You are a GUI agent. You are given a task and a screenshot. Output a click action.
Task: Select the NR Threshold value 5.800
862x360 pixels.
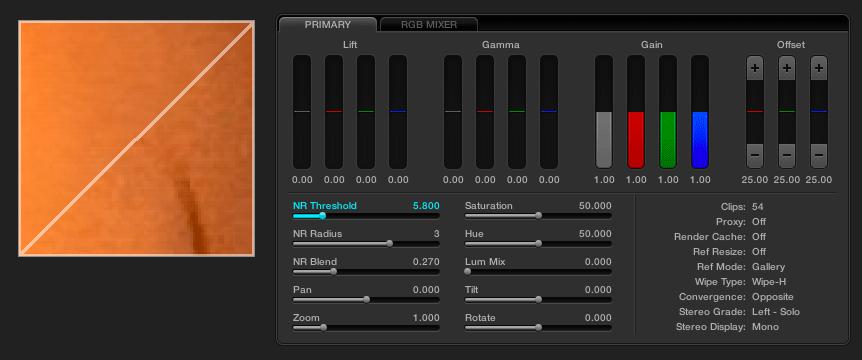(426, 206)
